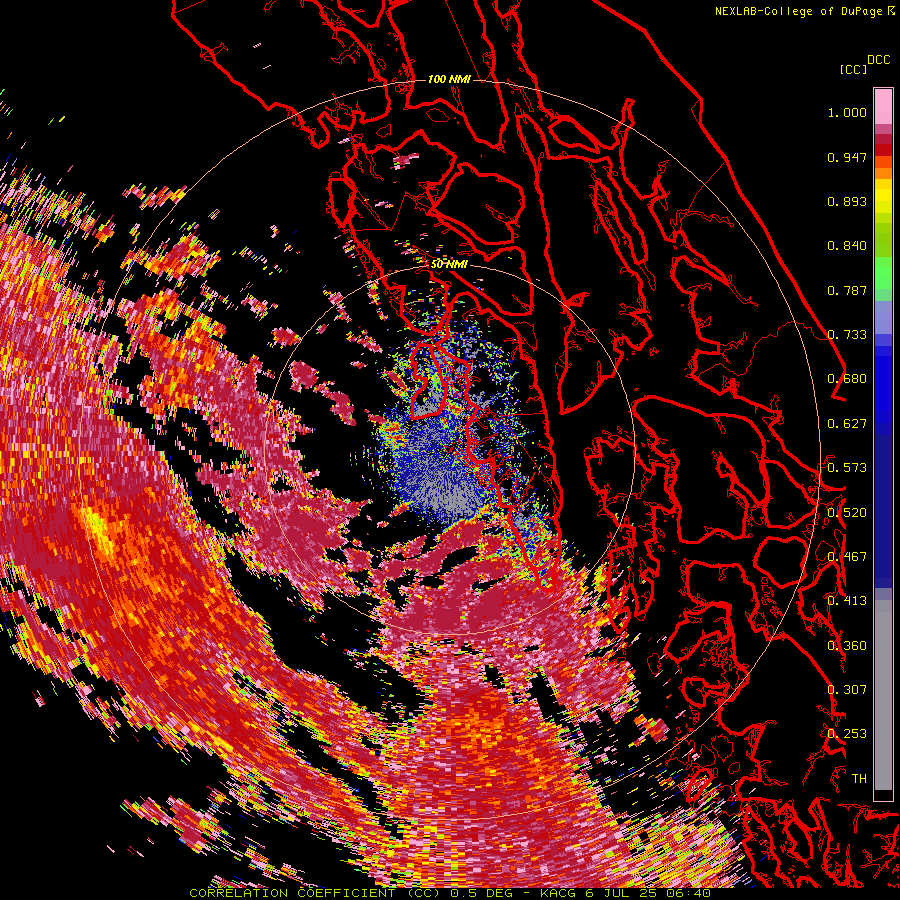The height and width of the screenshot is (900, 900).
Task: Select the 0.413 color scale value
Action: coord(847,601)
